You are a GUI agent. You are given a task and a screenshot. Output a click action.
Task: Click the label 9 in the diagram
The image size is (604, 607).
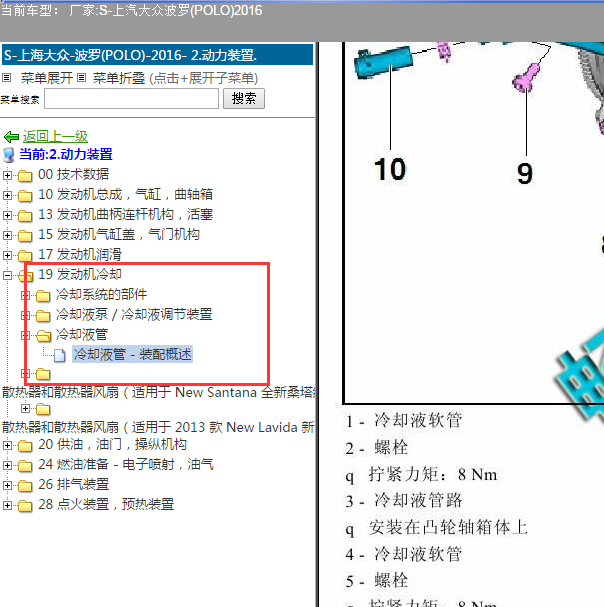pyautogui.click(x=525, y=173)
